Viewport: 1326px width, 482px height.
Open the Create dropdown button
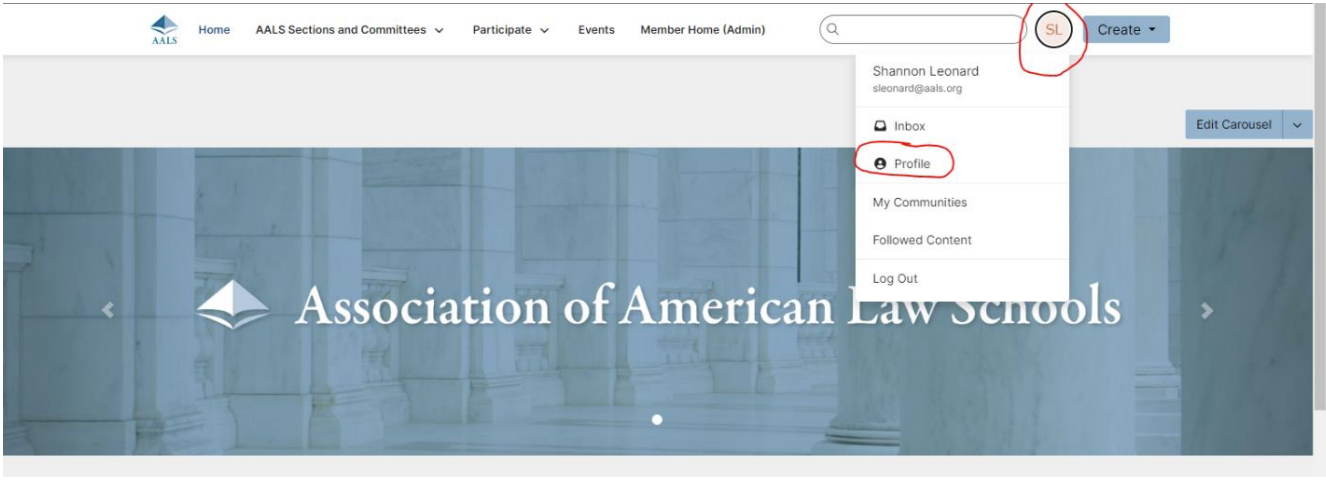(x=1127, y=30)
